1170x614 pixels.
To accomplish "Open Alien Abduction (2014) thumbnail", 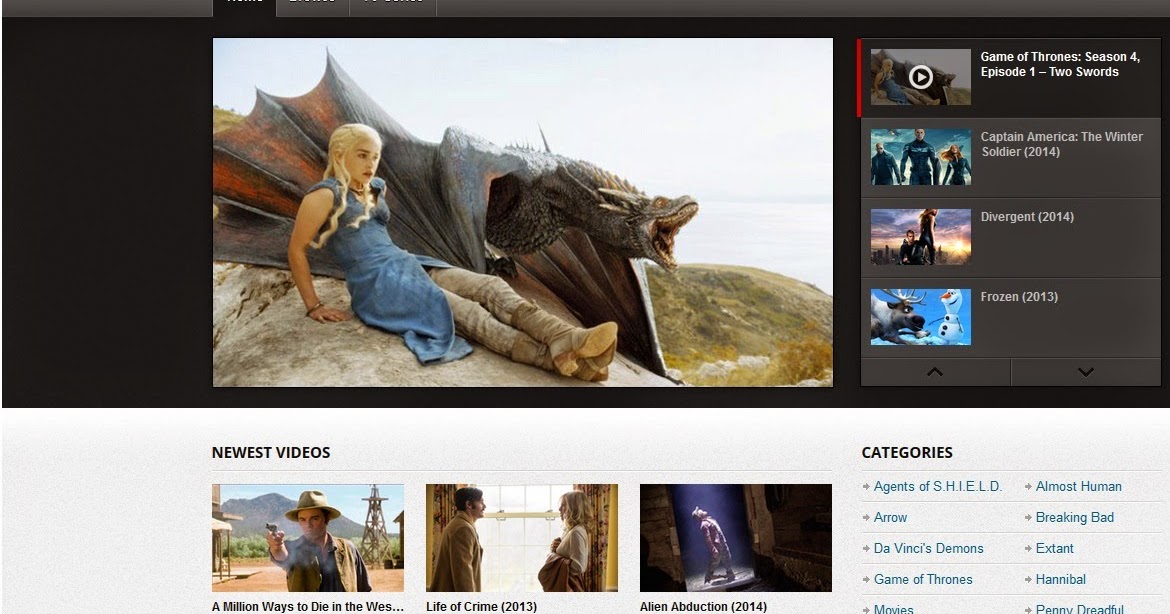I will (736, 538).
